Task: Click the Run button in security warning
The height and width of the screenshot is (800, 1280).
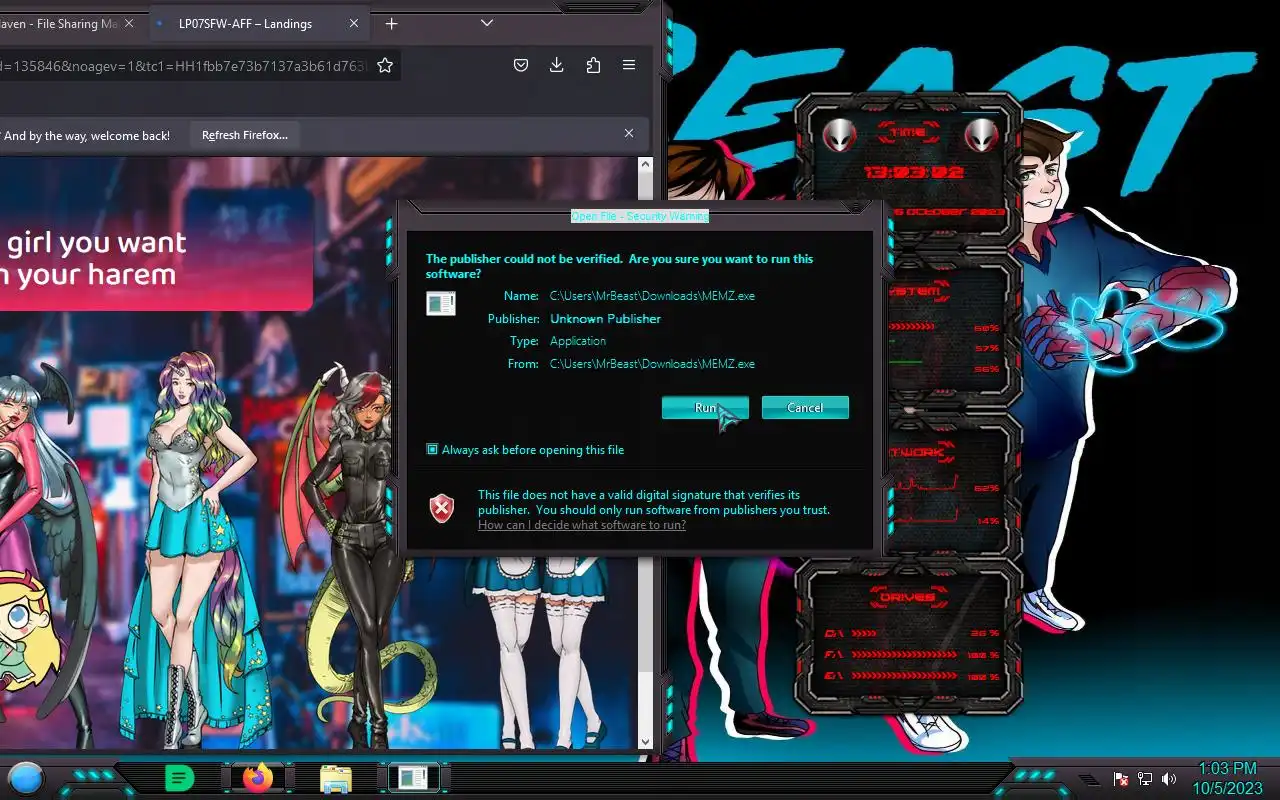Action: [x=705, y=408]
